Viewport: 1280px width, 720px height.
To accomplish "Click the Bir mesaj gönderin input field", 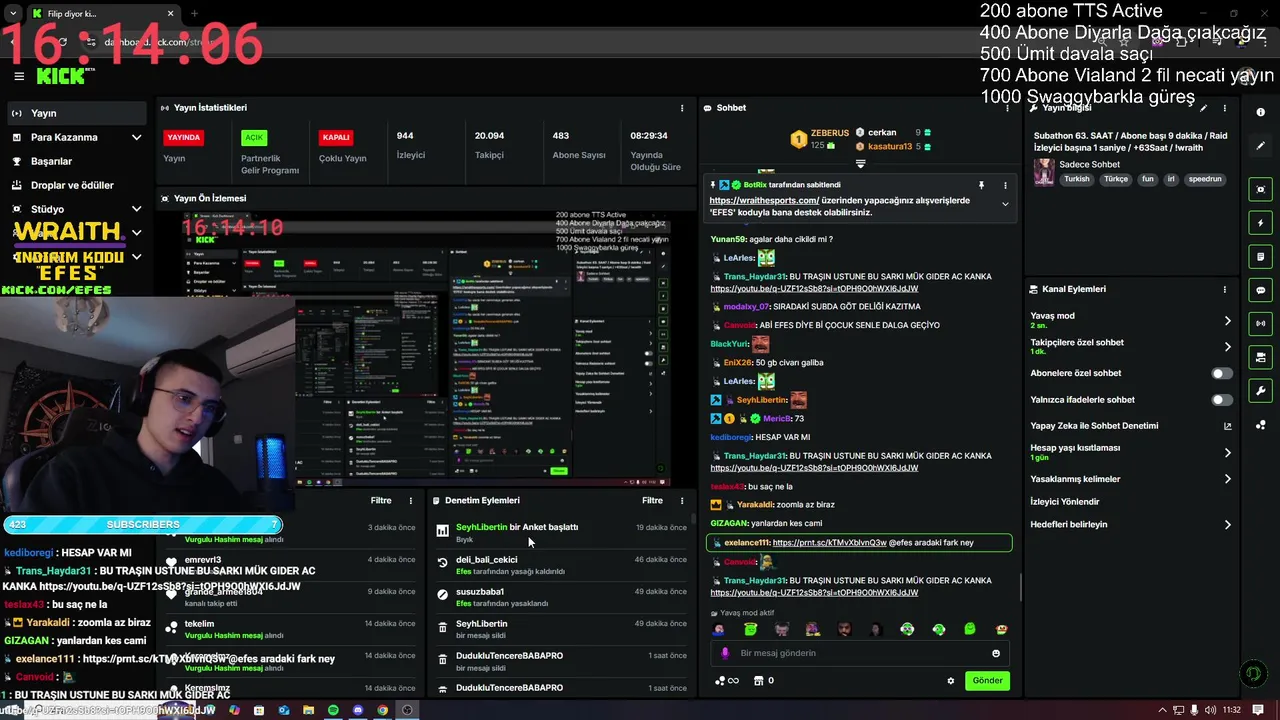I will point(858,653).
